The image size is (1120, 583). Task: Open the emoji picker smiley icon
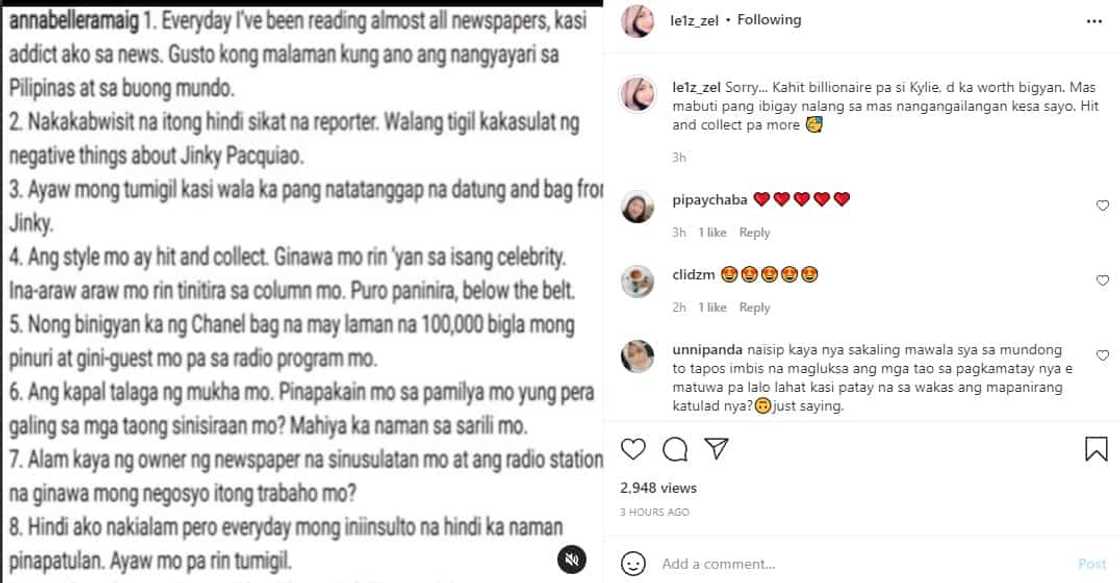(633, 564)
